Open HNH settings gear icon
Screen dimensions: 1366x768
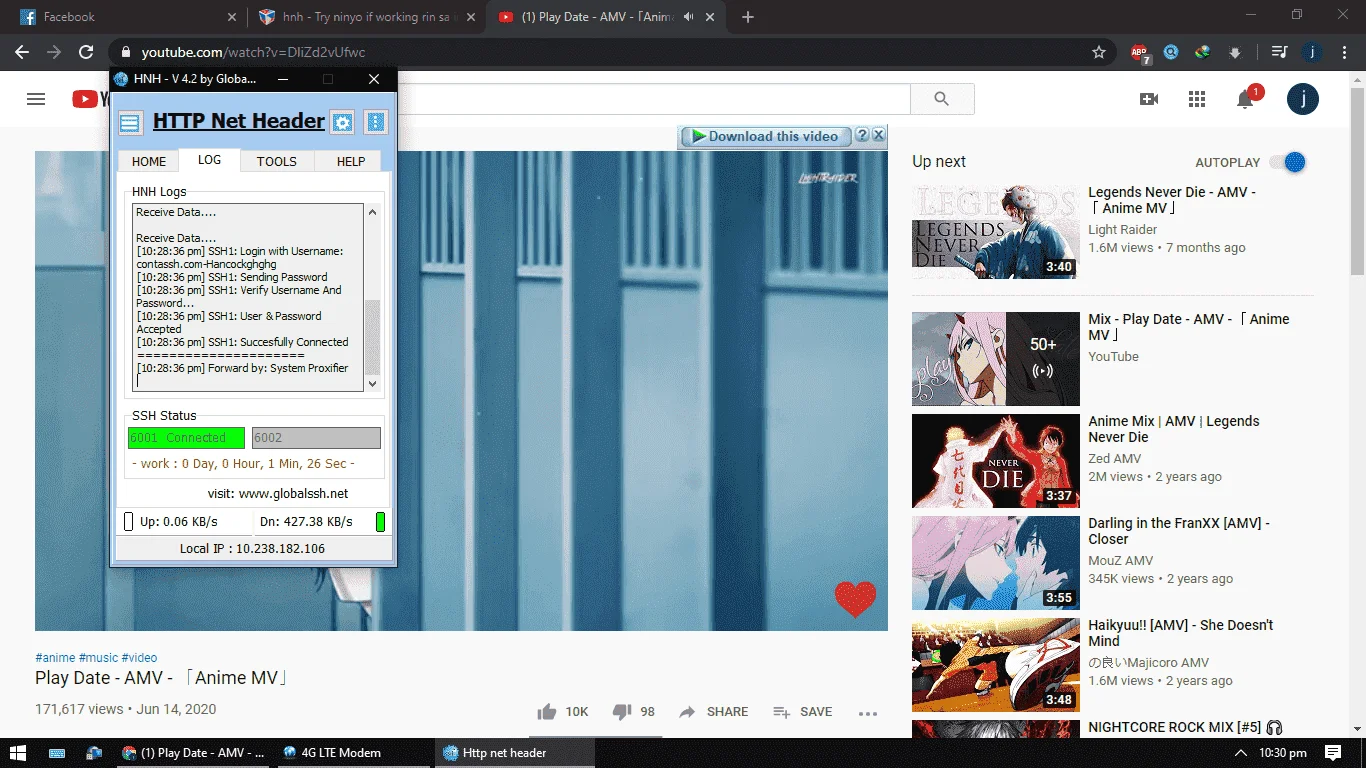pyautogui.click(x=343, y=122)
